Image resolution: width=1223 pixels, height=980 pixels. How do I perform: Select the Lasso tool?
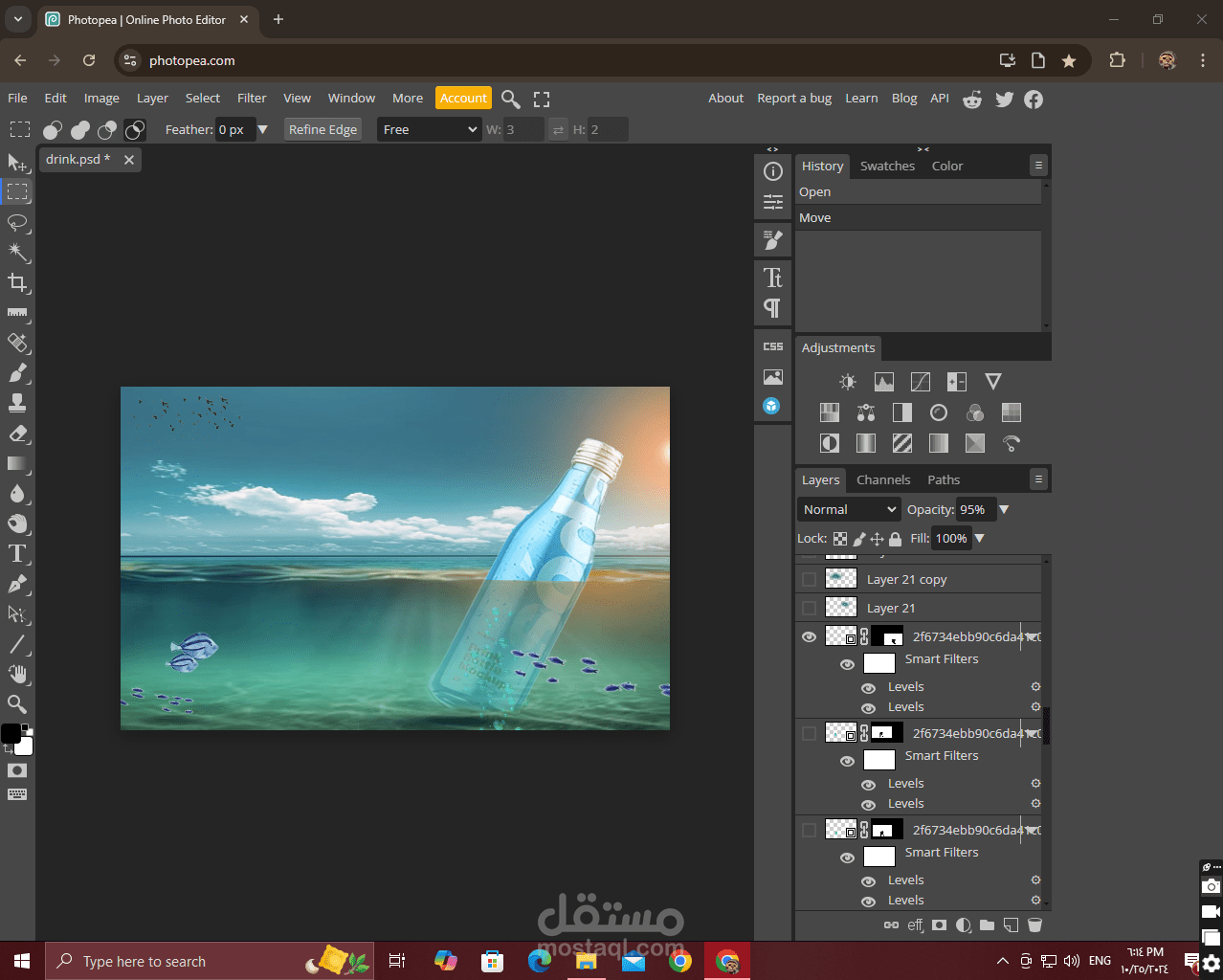click(17, 223)
